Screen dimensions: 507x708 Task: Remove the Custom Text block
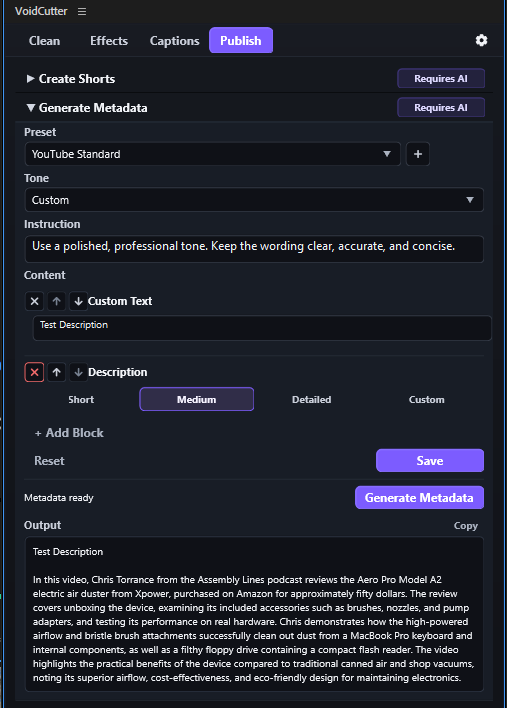[34, 301]
